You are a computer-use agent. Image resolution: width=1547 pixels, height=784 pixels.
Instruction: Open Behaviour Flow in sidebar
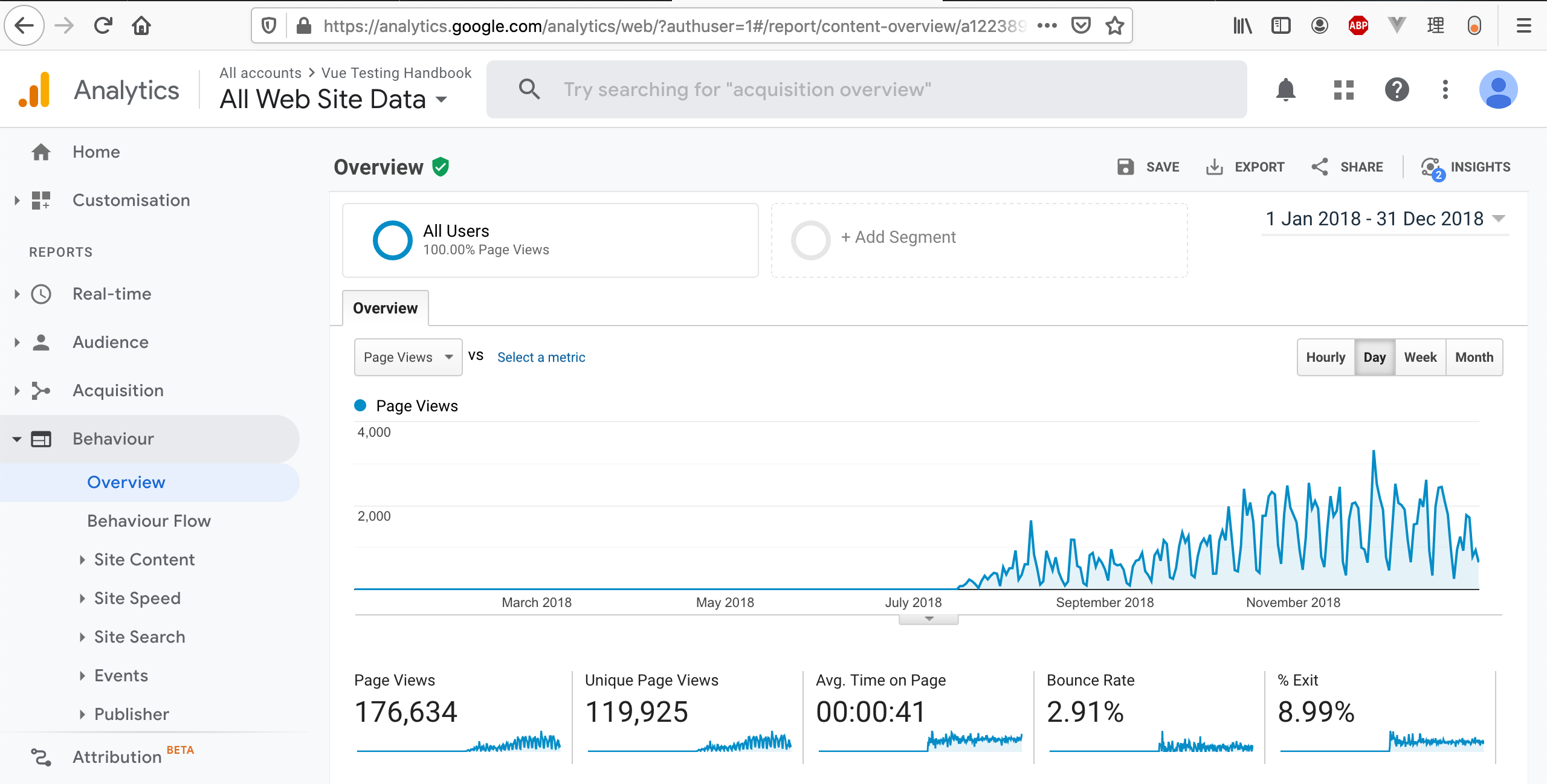[x=149, y=521]
